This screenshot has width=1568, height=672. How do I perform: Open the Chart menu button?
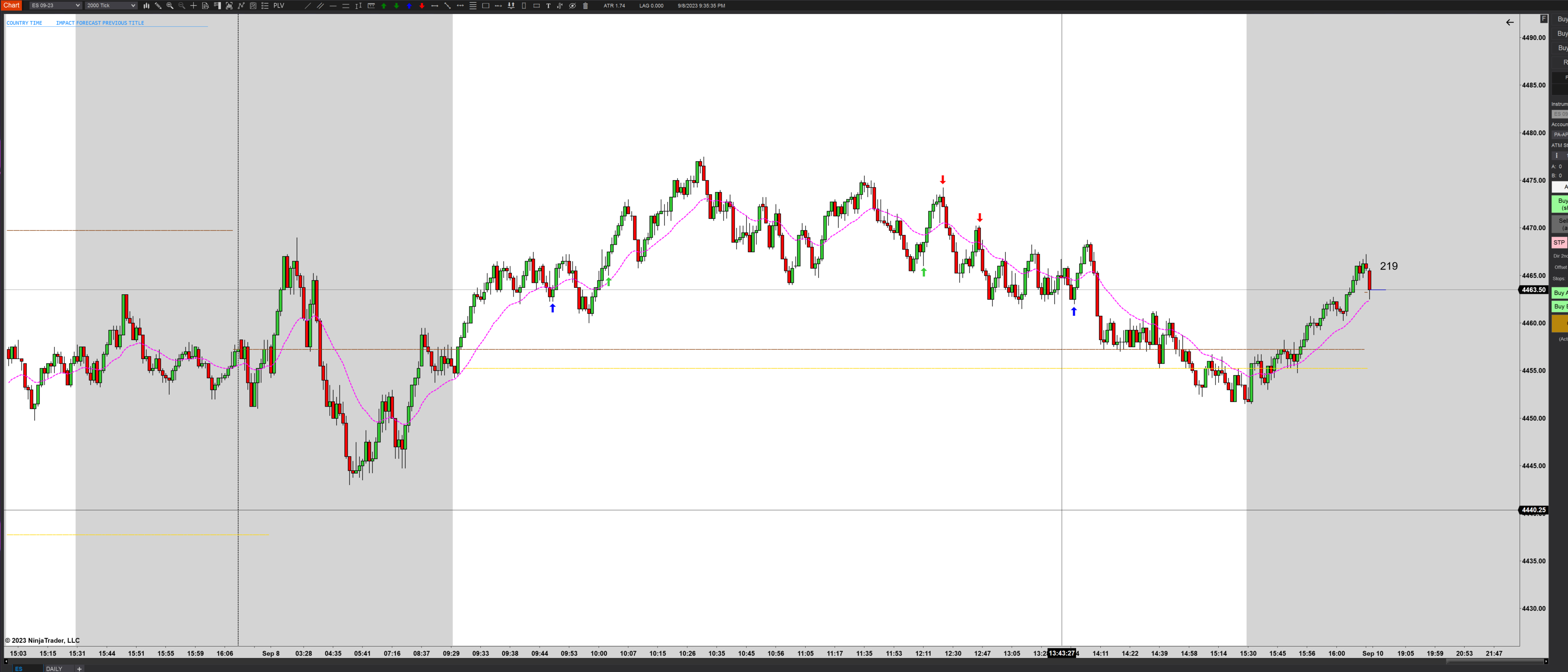click(x=11, y=6)
